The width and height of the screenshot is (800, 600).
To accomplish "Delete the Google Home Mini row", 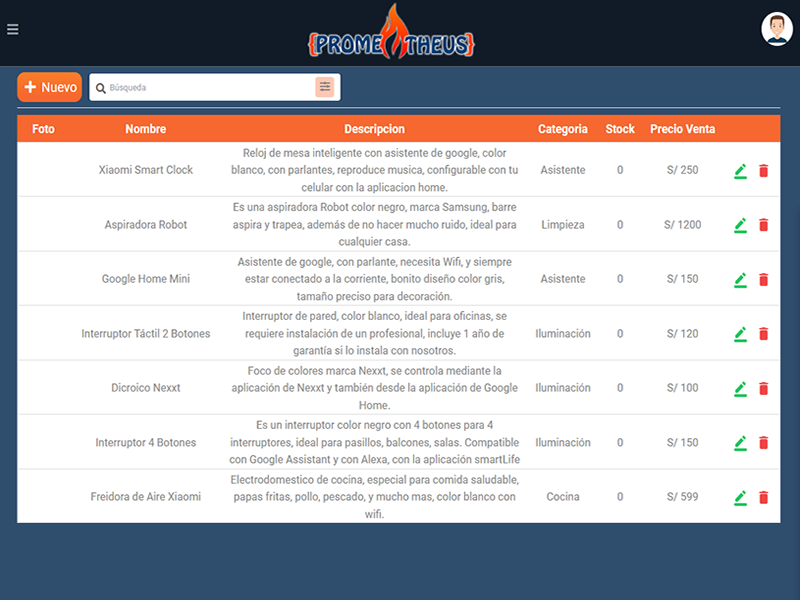I will tap(764, 280).
